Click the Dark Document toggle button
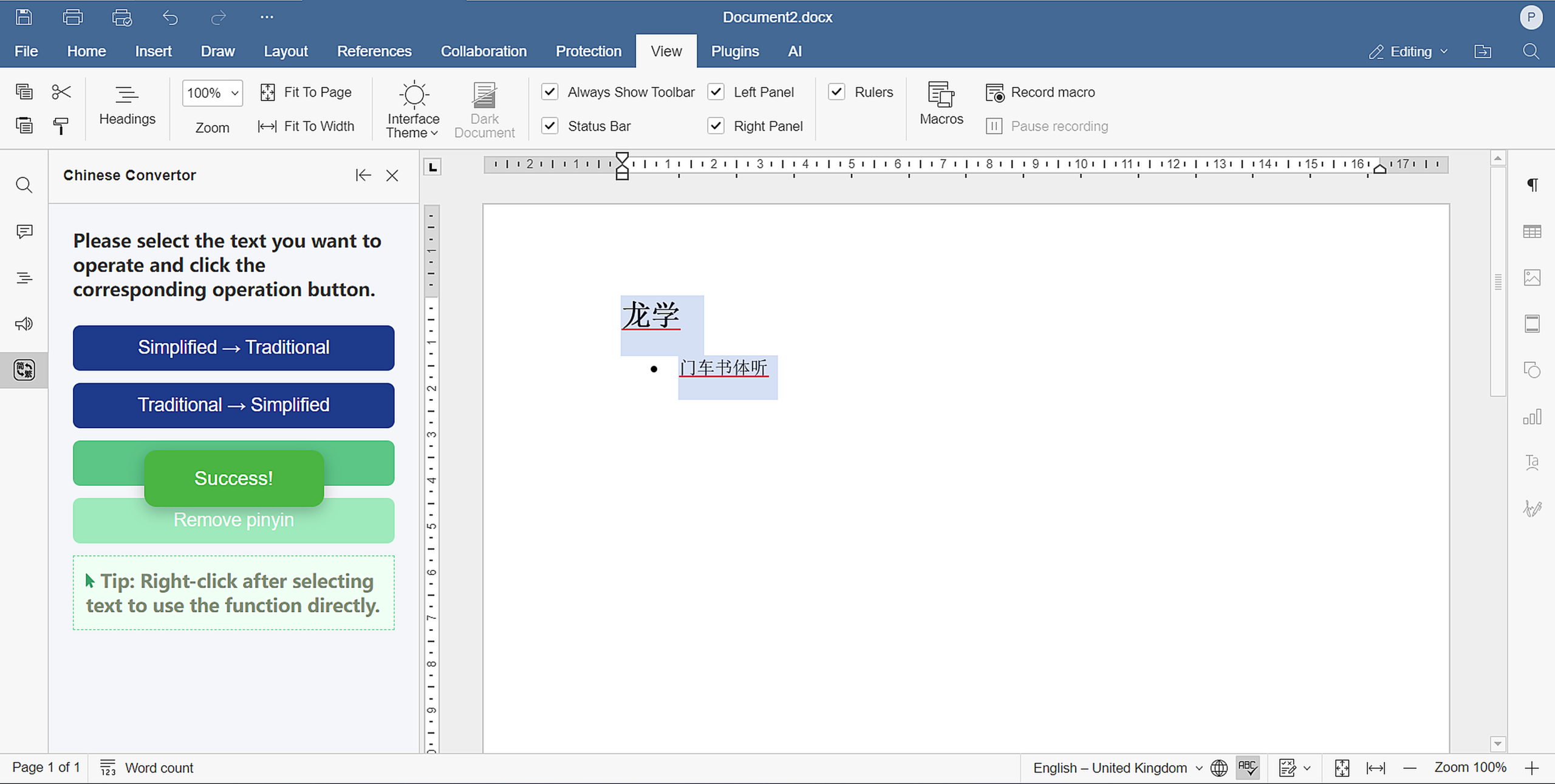This screenshot has height=784, width=1555. point(484,110)
